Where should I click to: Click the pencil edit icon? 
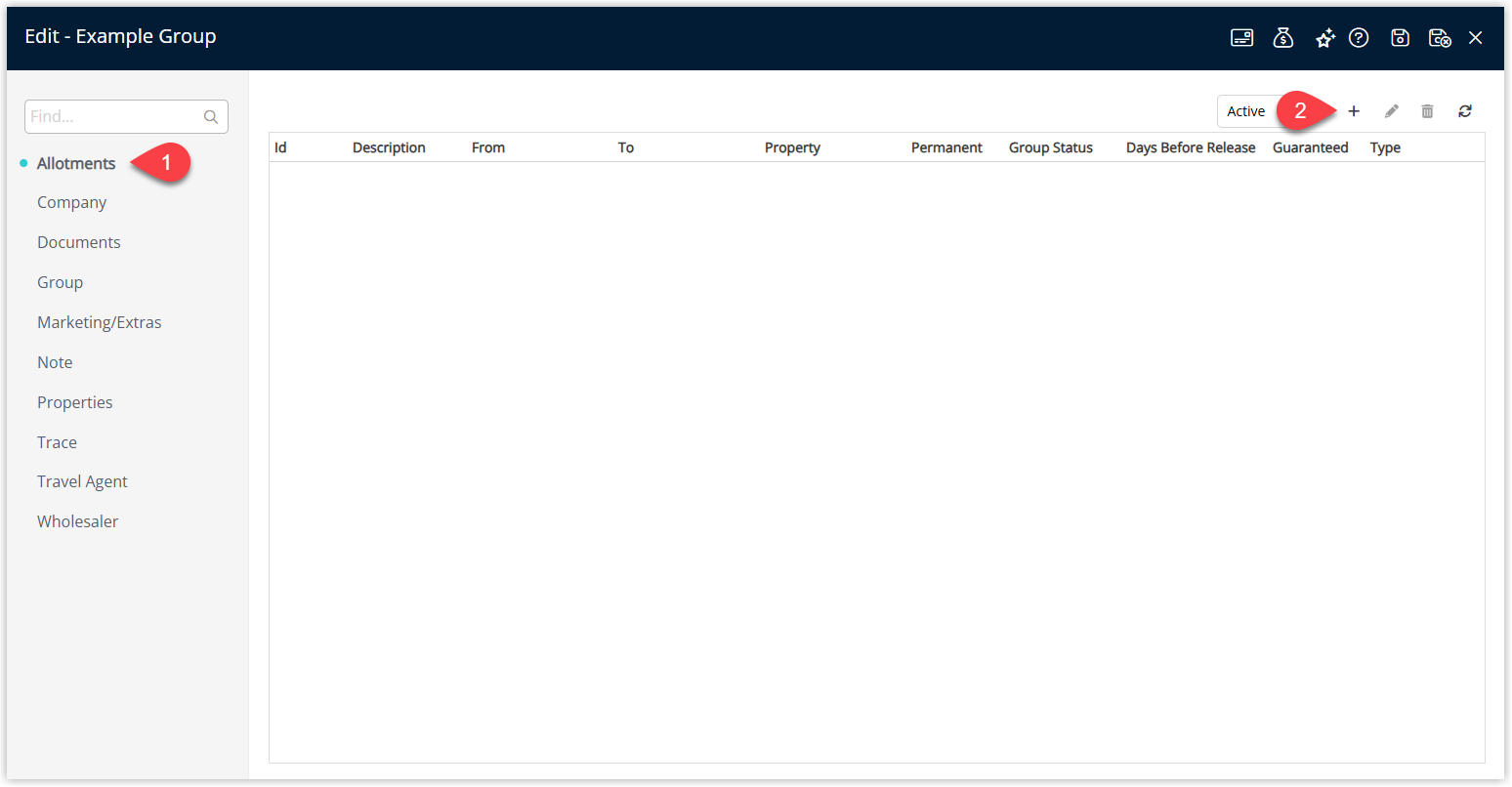[1392, 111]
